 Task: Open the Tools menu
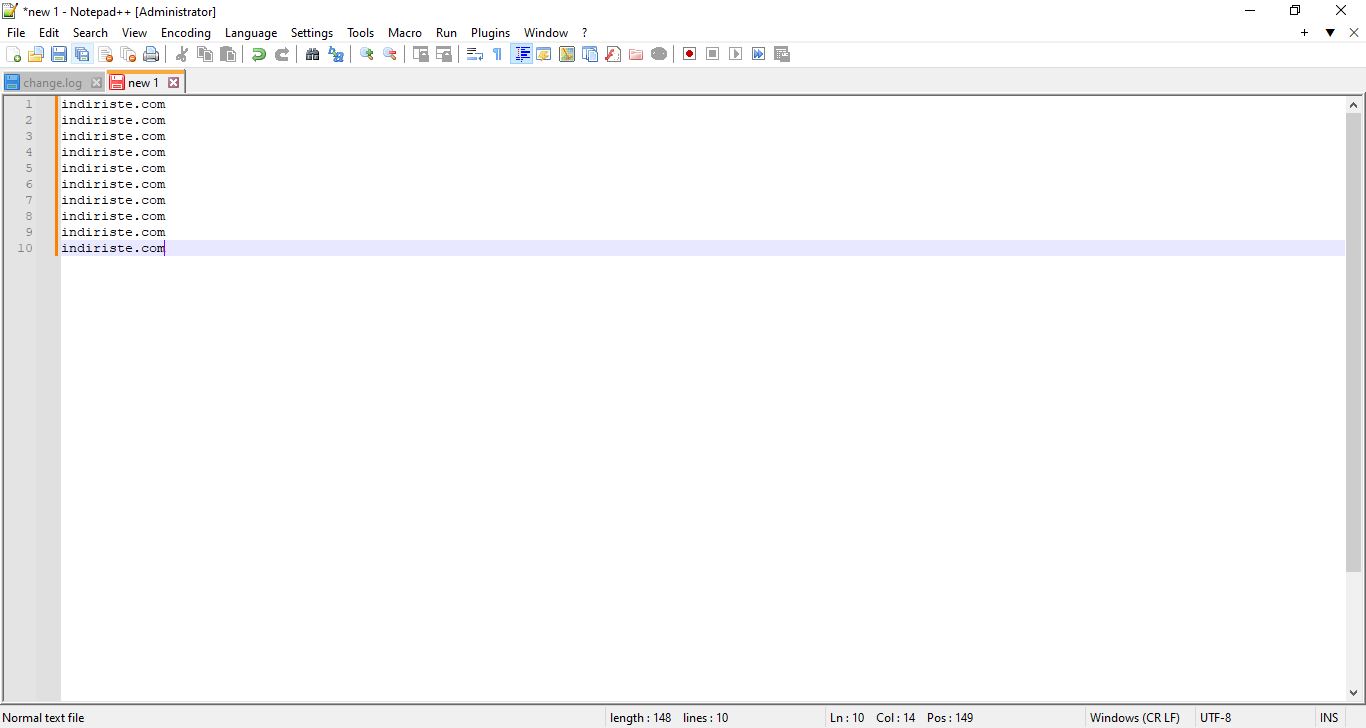click(360, 33)
